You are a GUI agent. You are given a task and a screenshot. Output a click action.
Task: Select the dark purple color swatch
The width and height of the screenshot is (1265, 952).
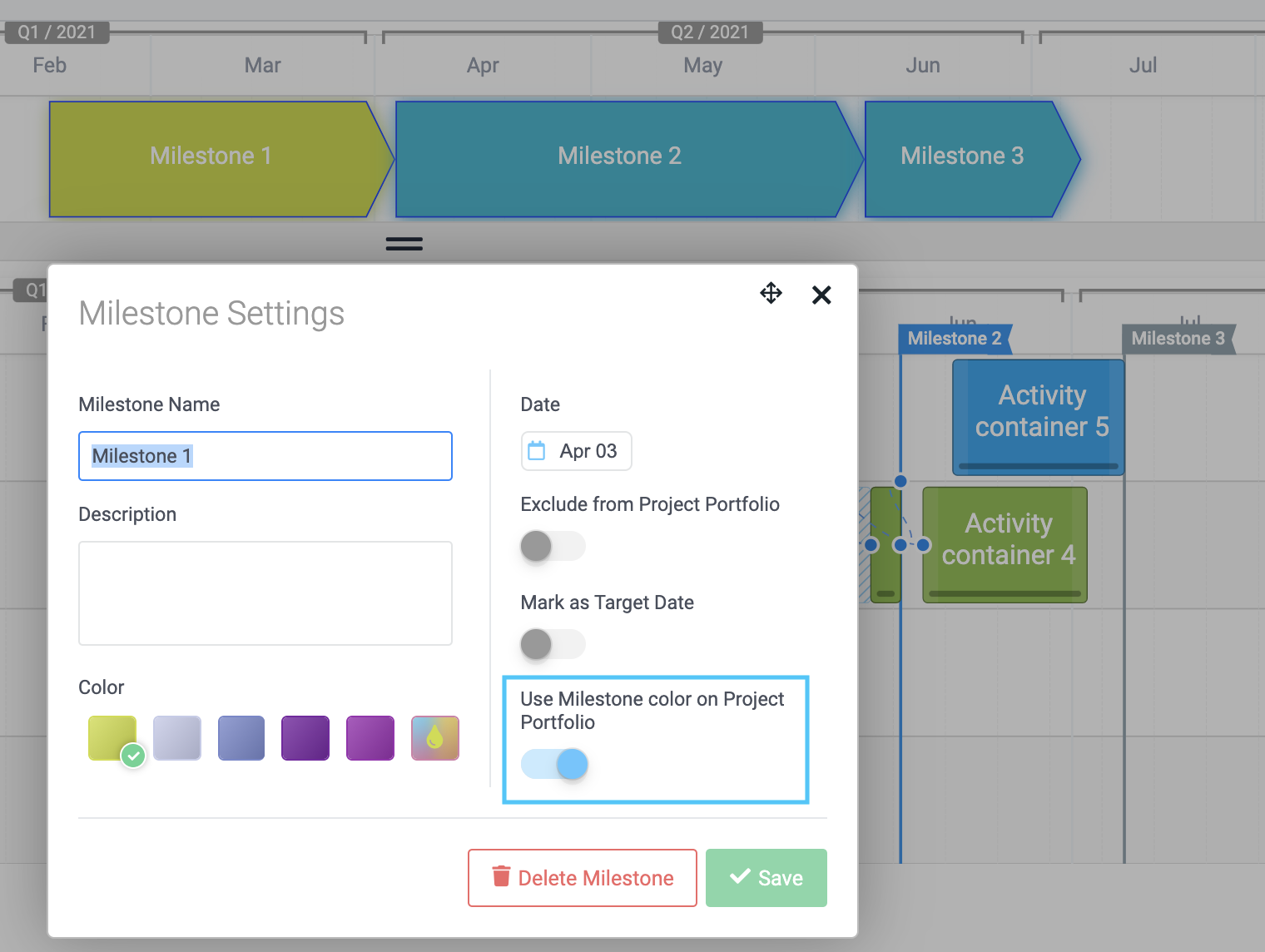tap(305, 738)
